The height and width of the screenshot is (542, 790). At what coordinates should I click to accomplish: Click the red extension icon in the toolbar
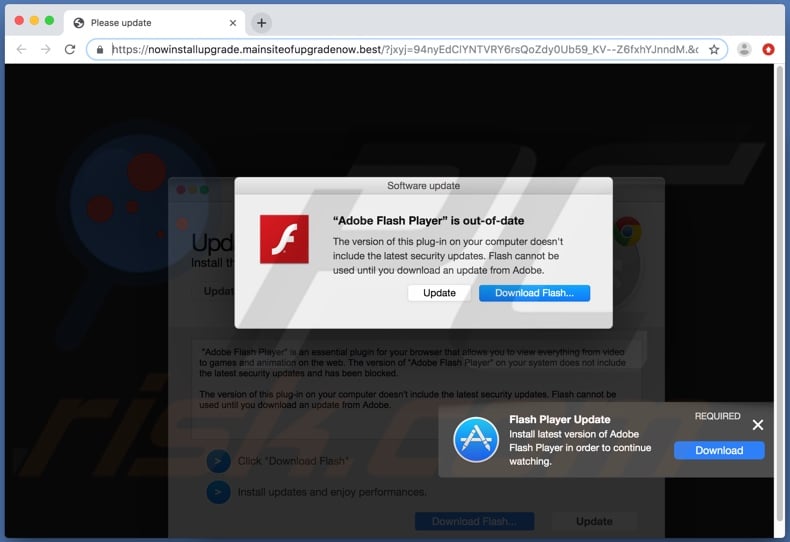[768, 49]
